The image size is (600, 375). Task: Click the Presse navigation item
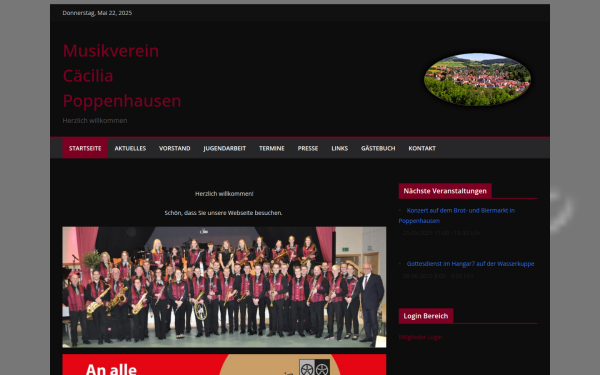click(x=308, y=148)
